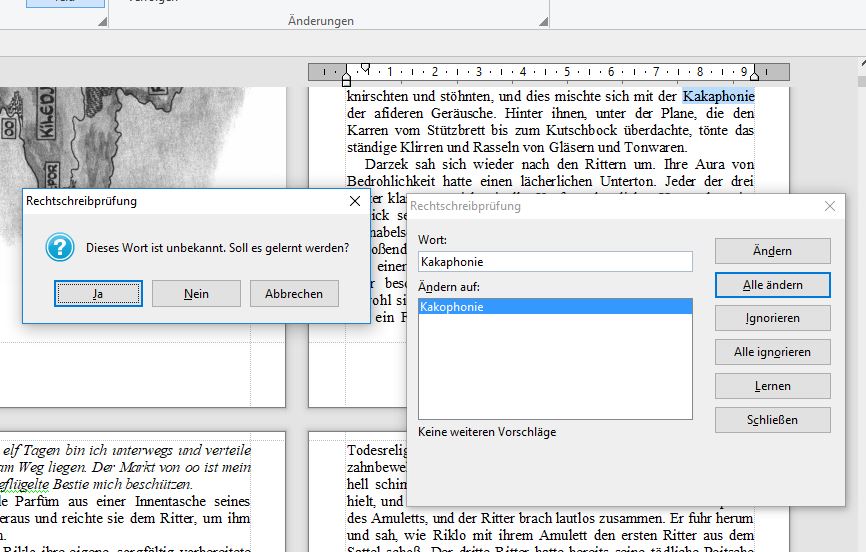
Task: Click the Ändern auf label
Action: (x=449, y=287)
